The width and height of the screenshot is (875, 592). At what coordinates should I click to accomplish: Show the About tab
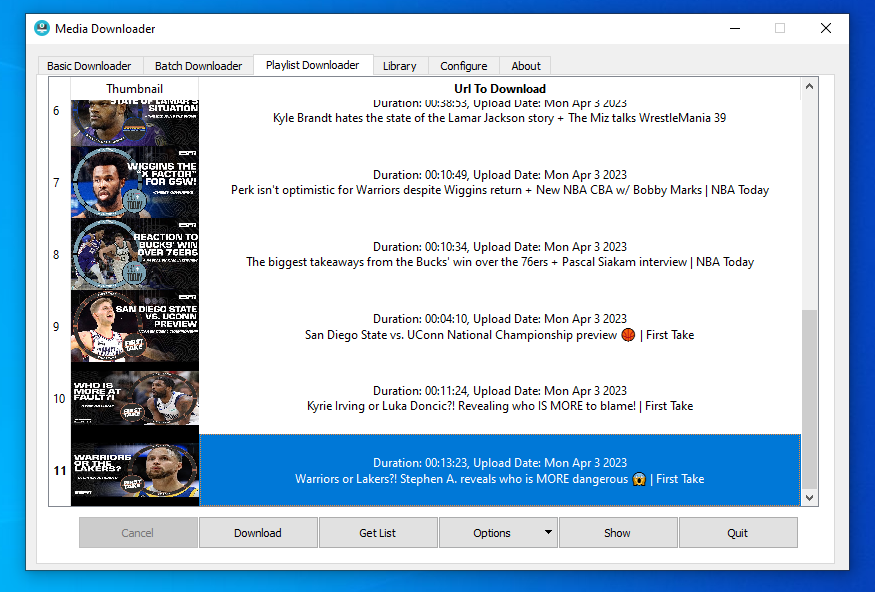coord(526,66)
